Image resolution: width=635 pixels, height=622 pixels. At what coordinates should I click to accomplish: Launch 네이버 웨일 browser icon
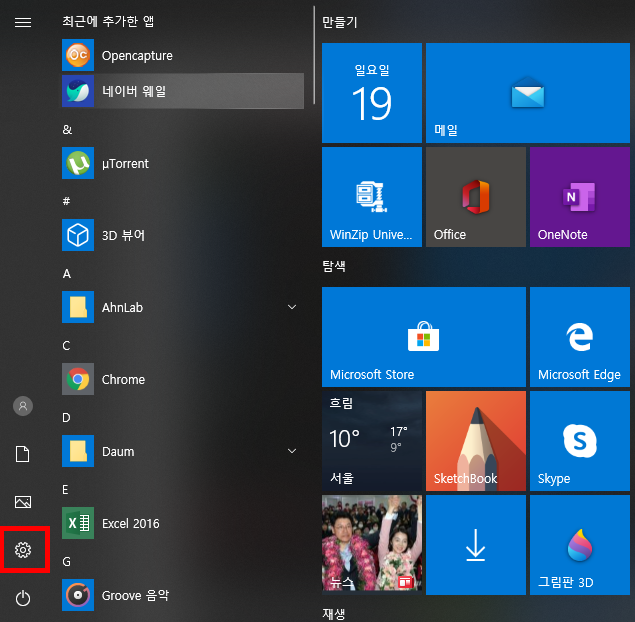coord(78,91)
